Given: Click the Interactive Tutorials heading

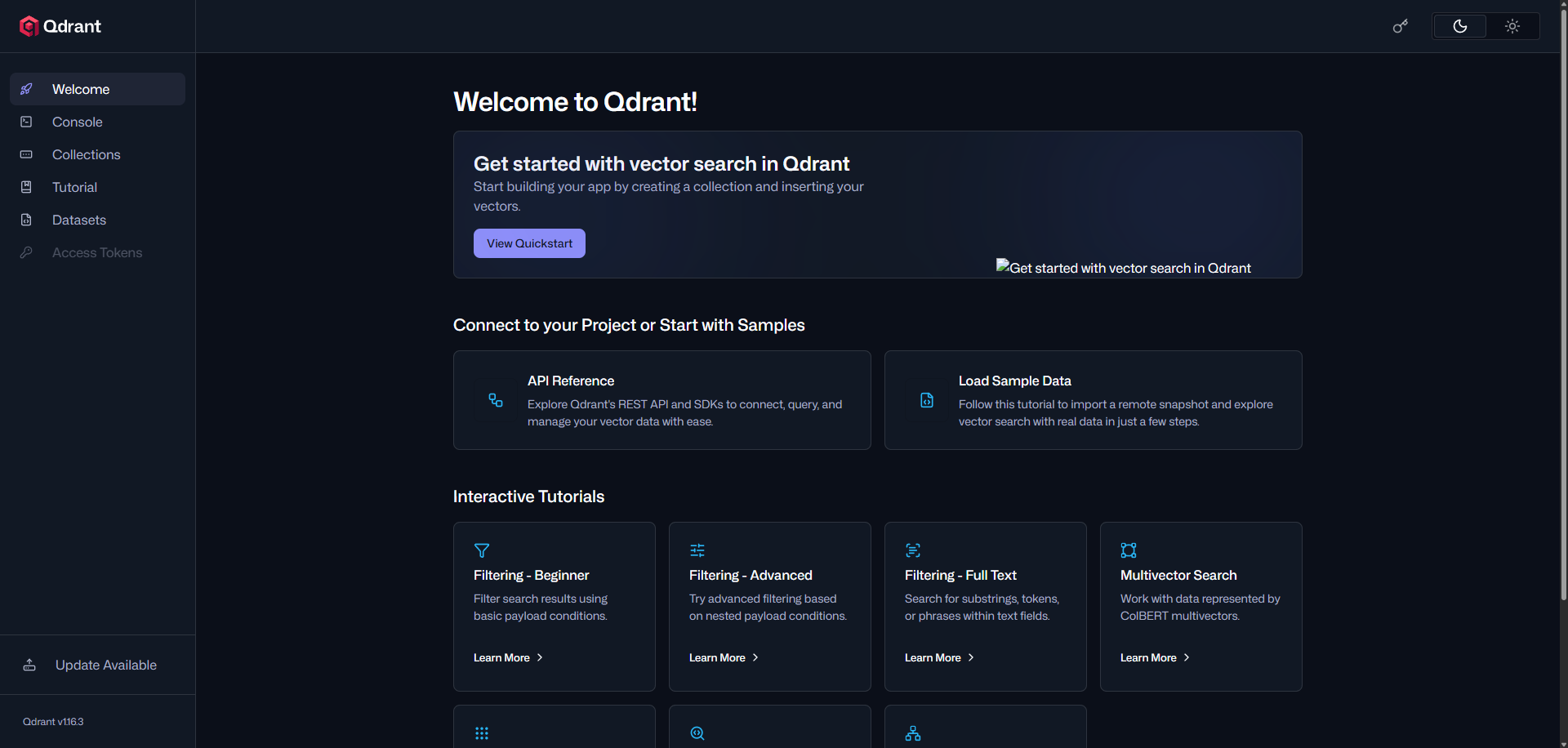Looking at the screenshot, I should (528, 496).
